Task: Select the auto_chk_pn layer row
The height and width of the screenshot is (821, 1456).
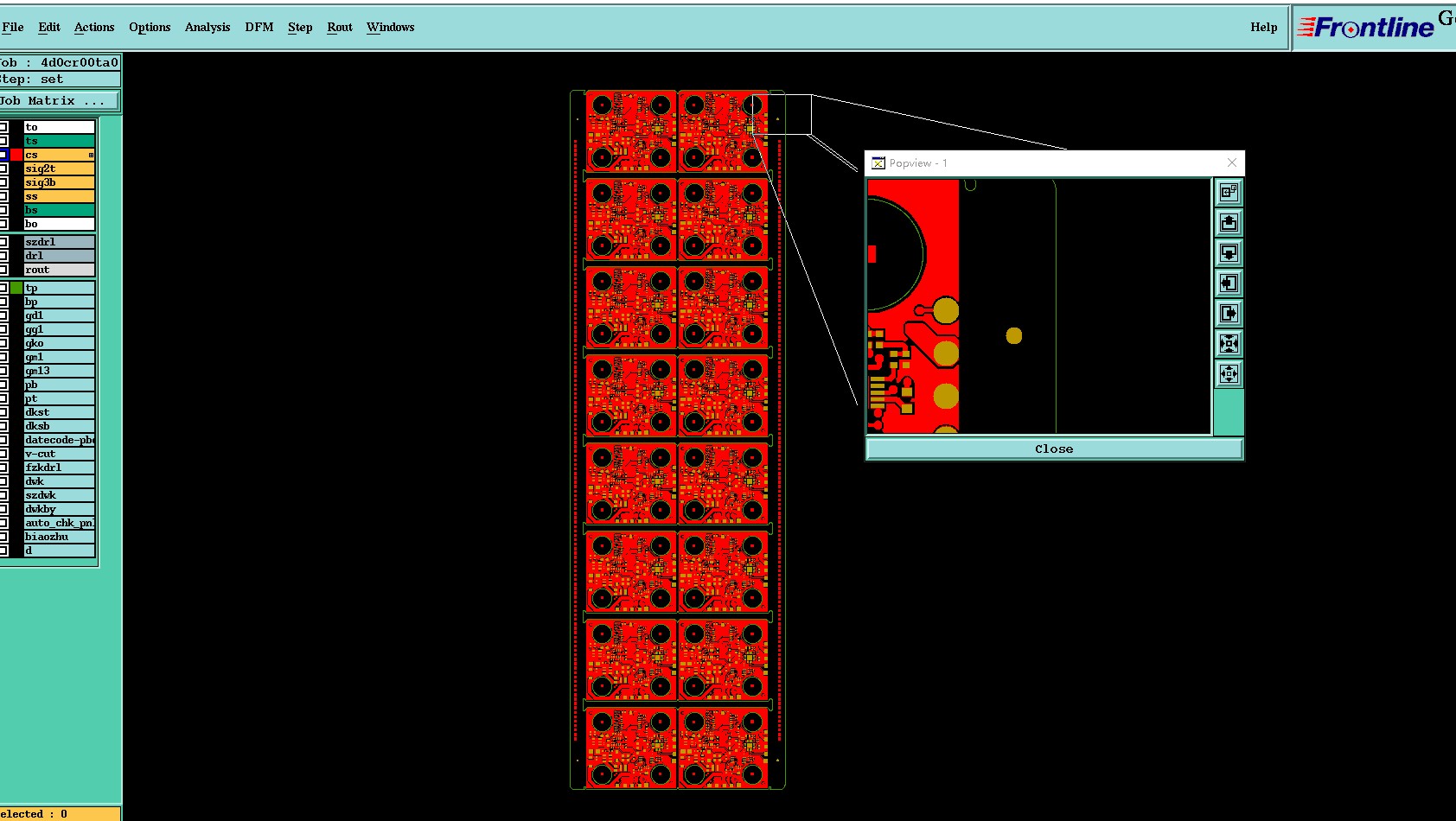Action: pos(59,523)
